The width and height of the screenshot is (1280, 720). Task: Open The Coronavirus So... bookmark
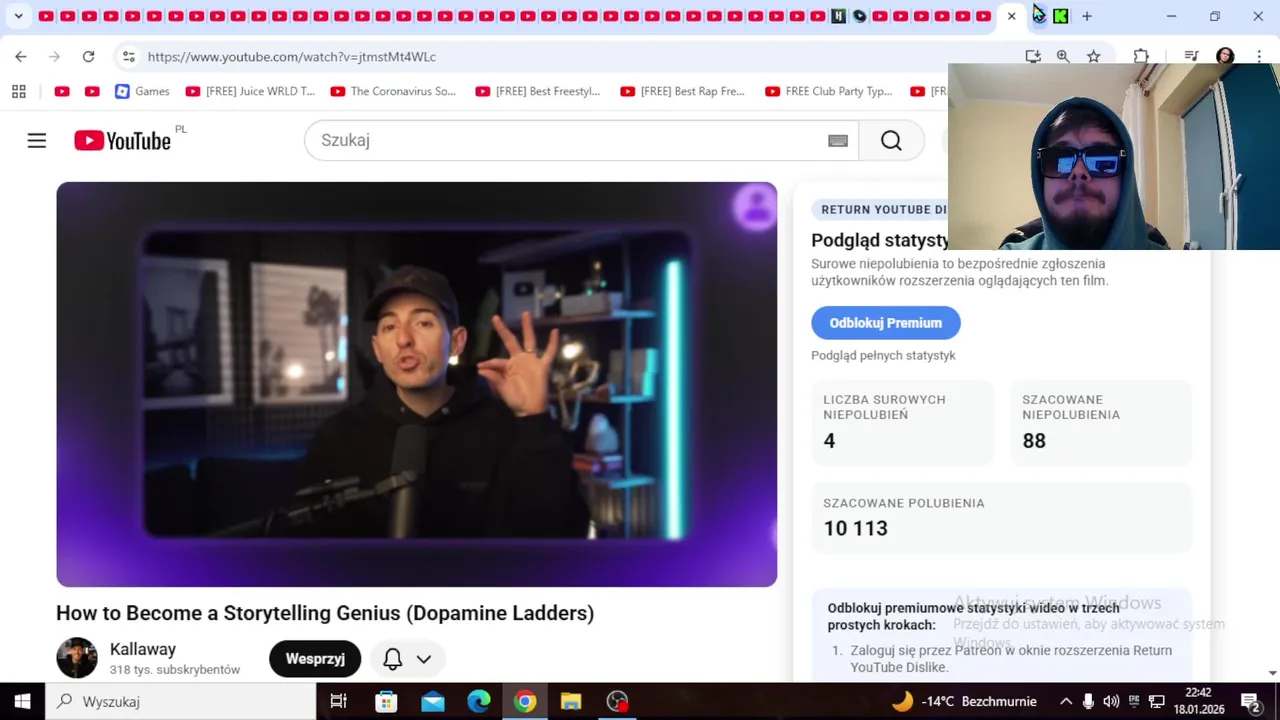pos(393,91)
